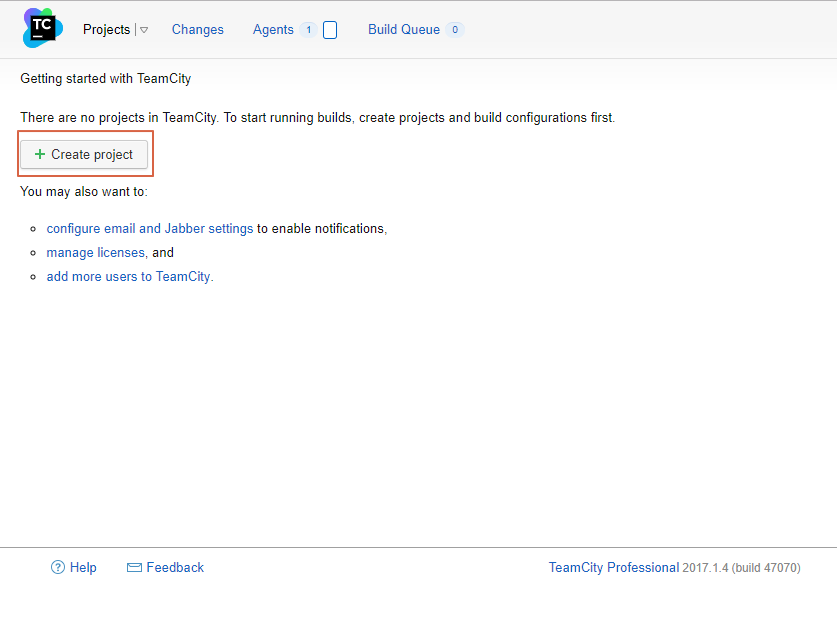Open the Agents tab

273,29
